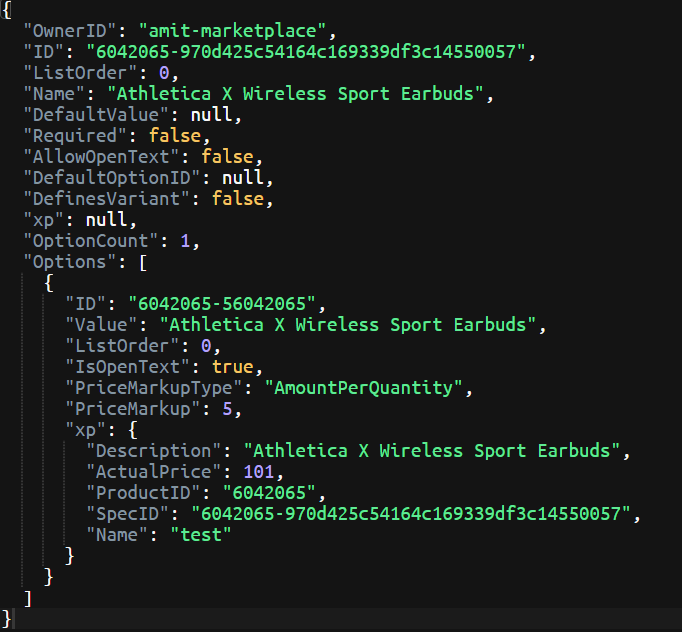This screenshot has width=682, height=632.
Task: Click the "IsOpenText" true value
Action: (x=232, y=367)
